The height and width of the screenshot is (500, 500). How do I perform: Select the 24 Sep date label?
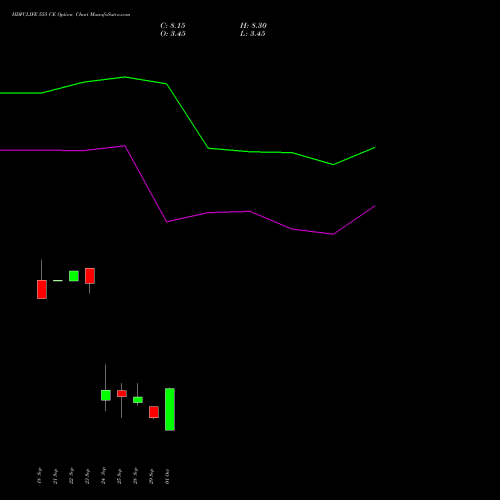point(103,476)
